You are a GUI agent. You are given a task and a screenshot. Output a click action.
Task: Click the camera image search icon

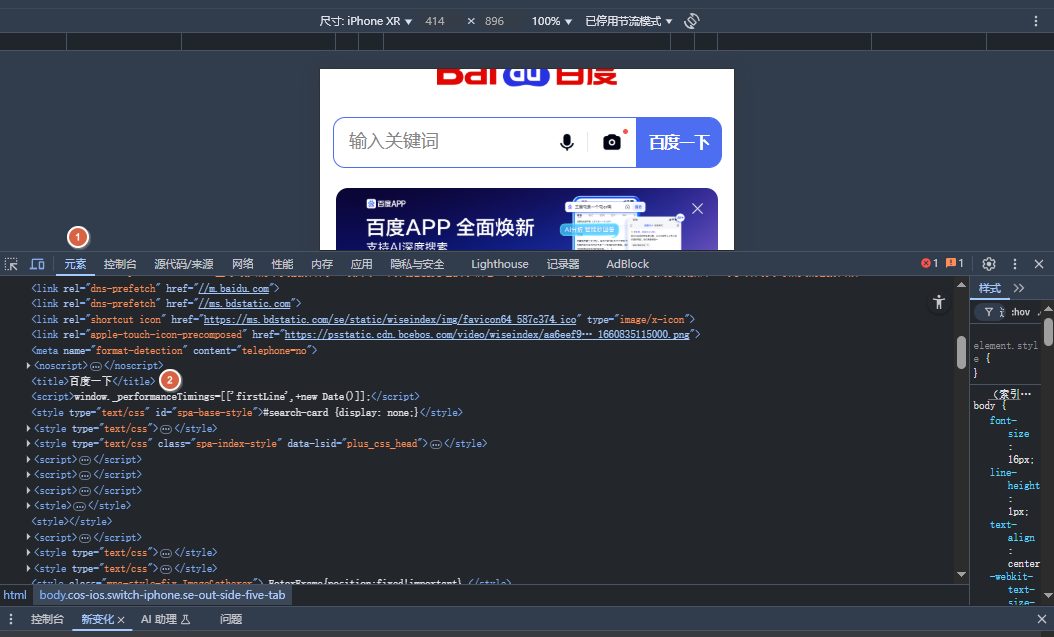click(x=612, y=142)
